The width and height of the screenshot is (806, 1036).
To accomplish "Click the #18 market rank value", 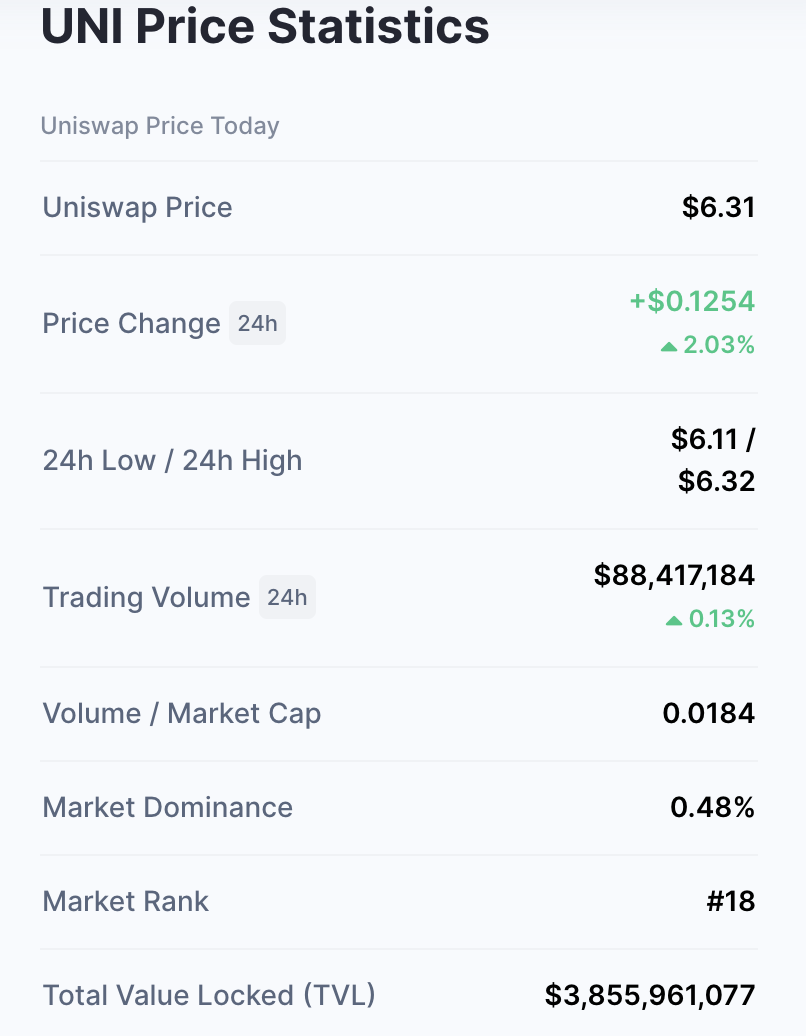I will [730, 901].
